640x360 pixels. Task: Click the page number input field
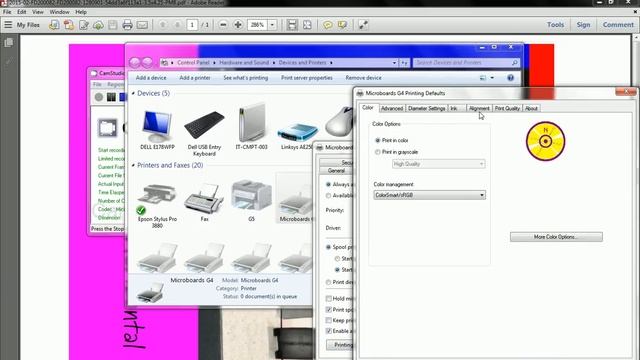coord(192,25)
